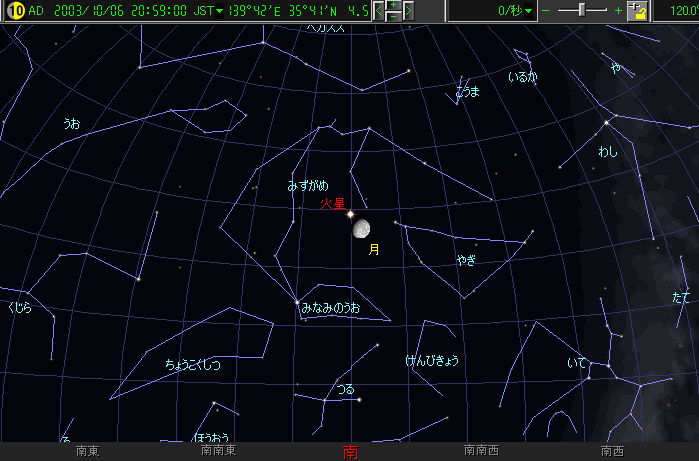Toggle the yellow padlock lock icon
This screenshot has height=461, width=699.
(637, 12)
